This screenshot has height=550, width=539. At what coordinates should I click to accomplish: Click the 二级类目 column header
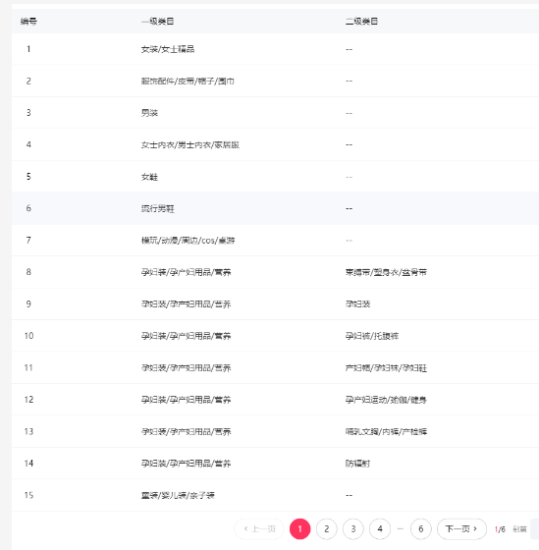point(362,21)
